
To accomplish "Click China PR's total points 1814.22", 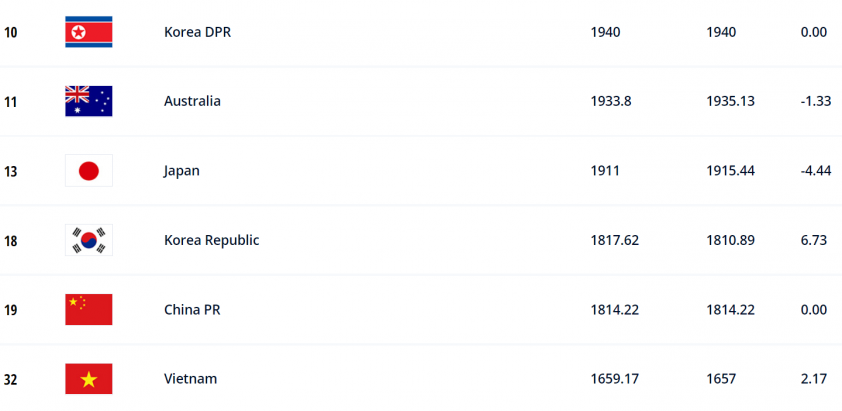I will point(615,310).
